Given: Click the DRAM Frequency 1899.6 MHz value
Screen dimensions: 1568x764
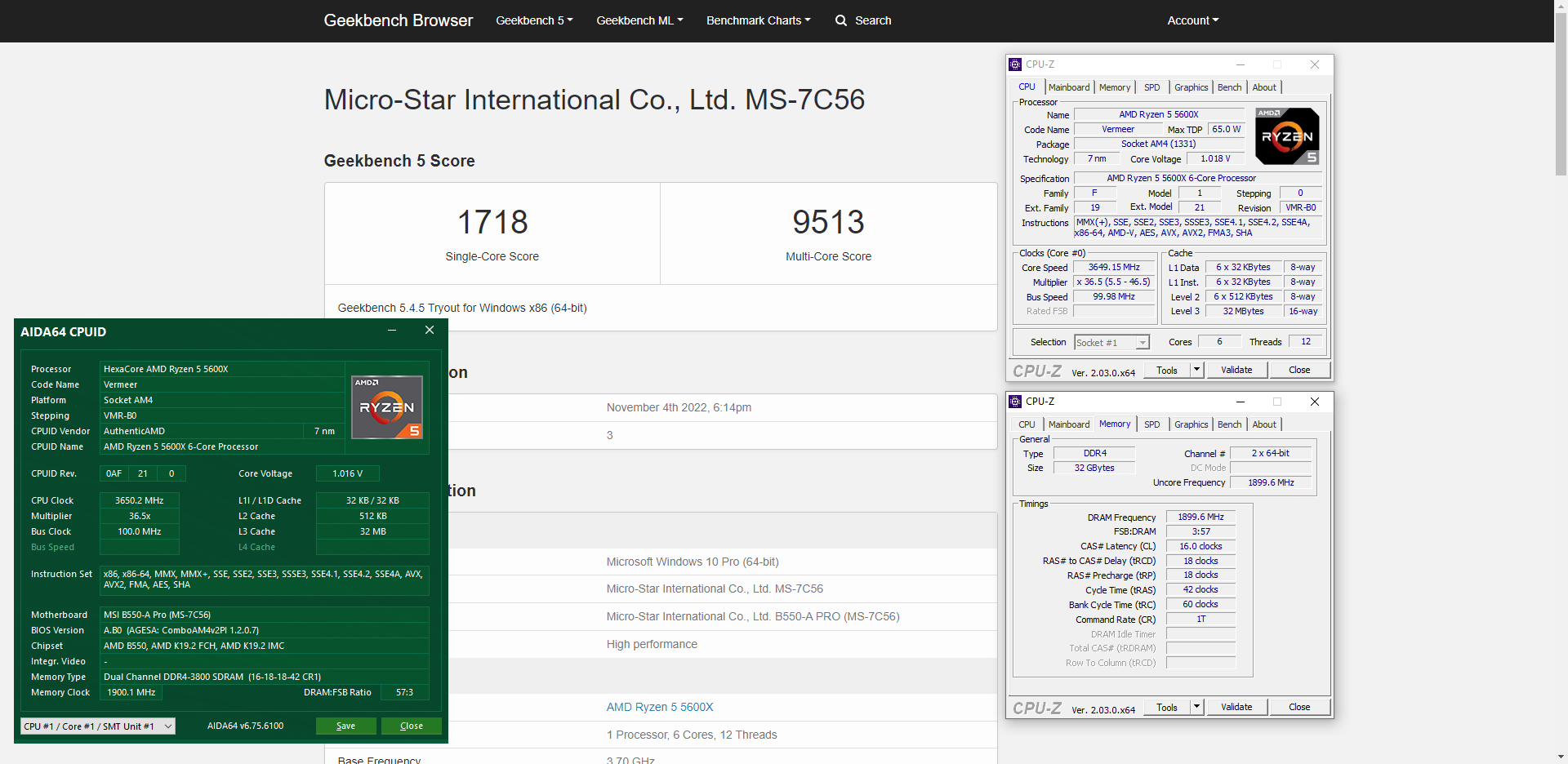Looking at the screenshot, I should click(1200, 517).
